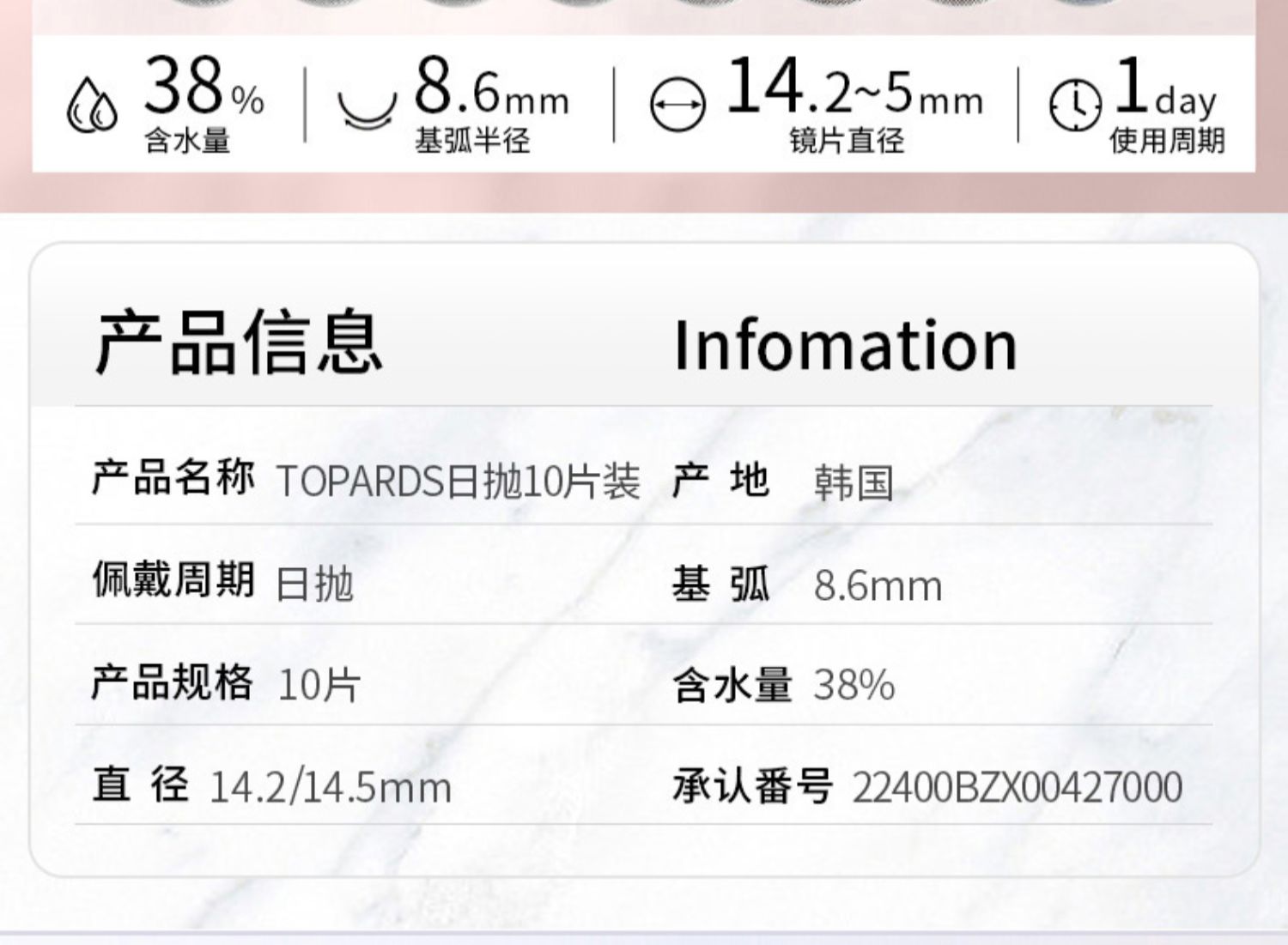Click the lens diameter circle-arrow icon
This screenshot has height=945, width=1288.
(677, 105)
